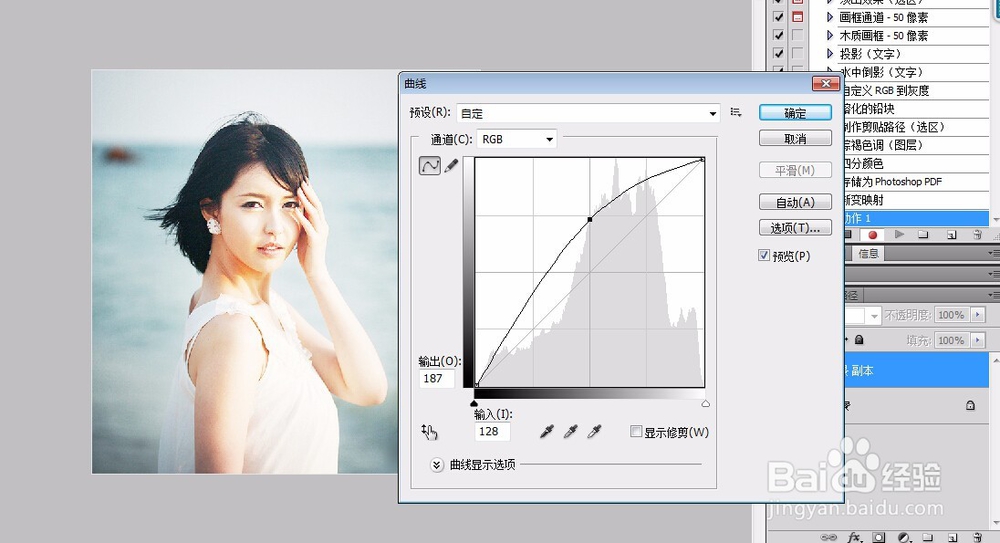Switch to the 信息 tab
The image size is (1000, 543).
pos(868,253)
